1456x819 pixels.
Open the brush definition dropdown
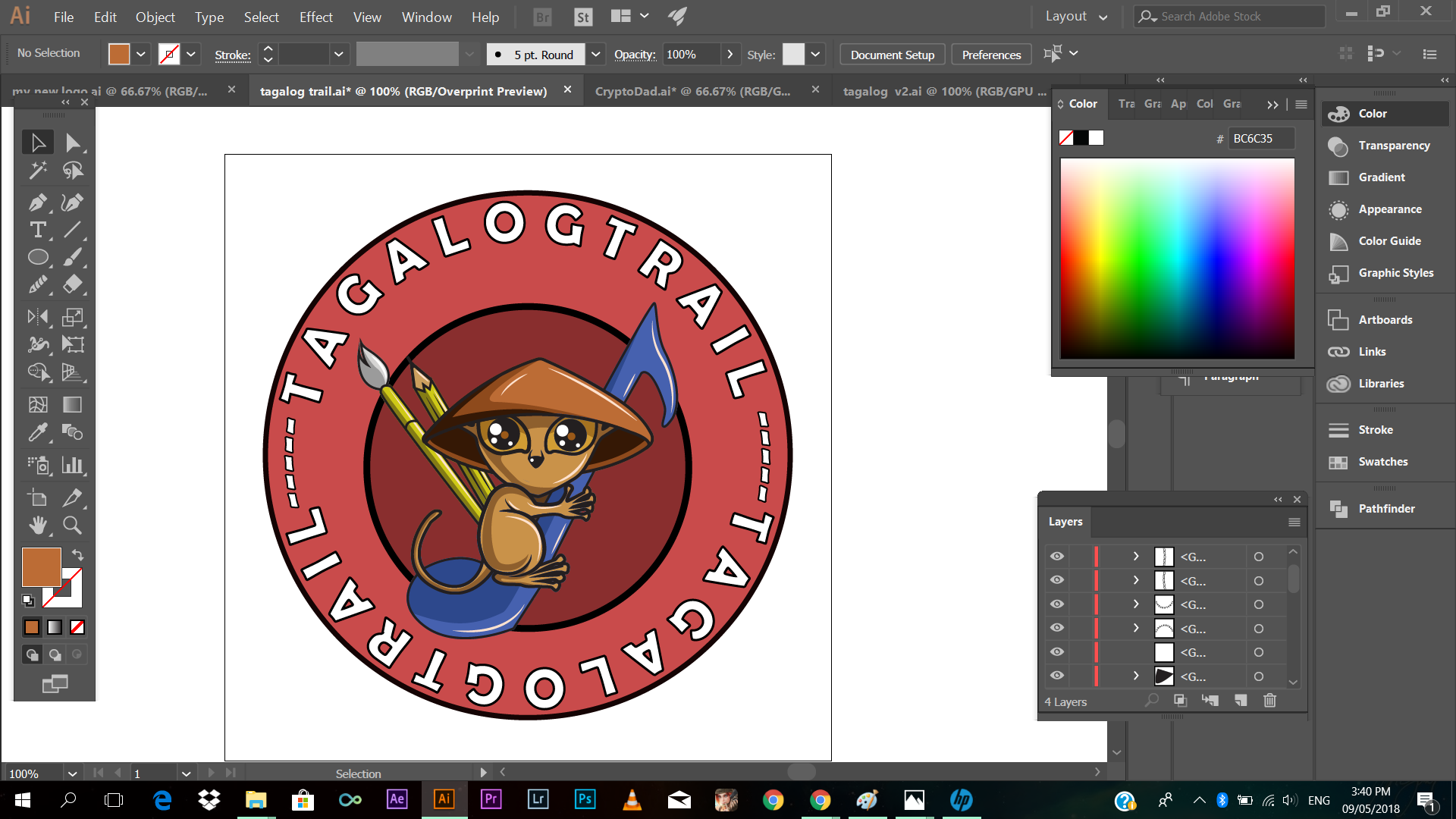596,54
